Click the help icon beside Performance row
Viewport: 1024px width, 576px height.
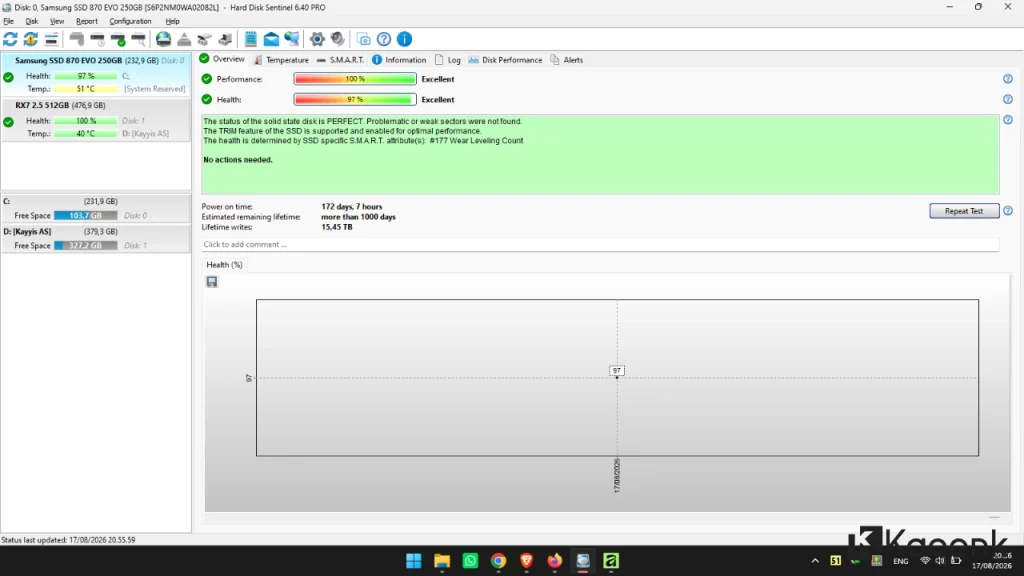pyautogui.click(x=1008, y=79)
